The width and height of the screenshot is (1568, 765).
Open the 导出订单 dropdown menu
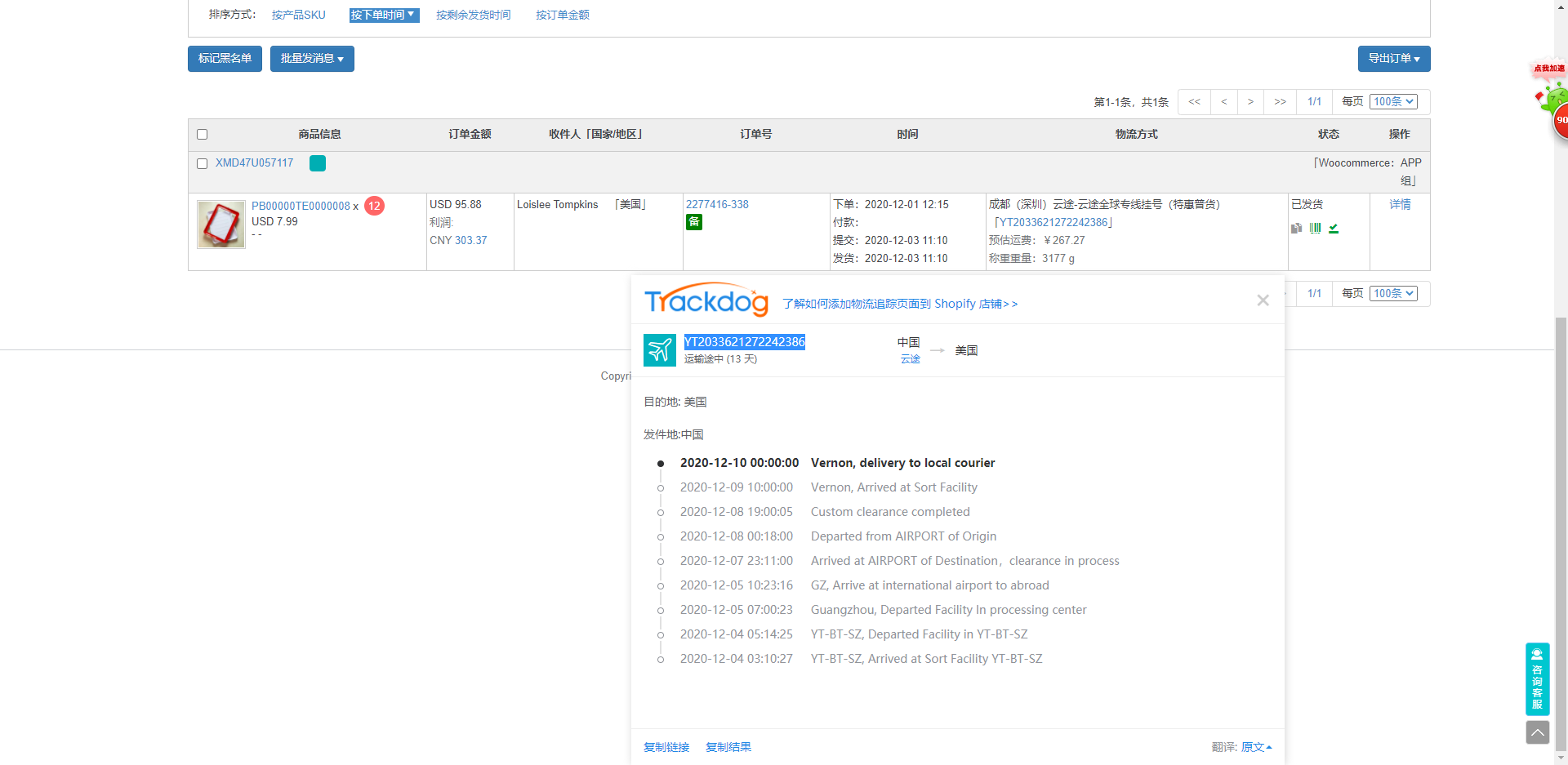[1393, 59]
